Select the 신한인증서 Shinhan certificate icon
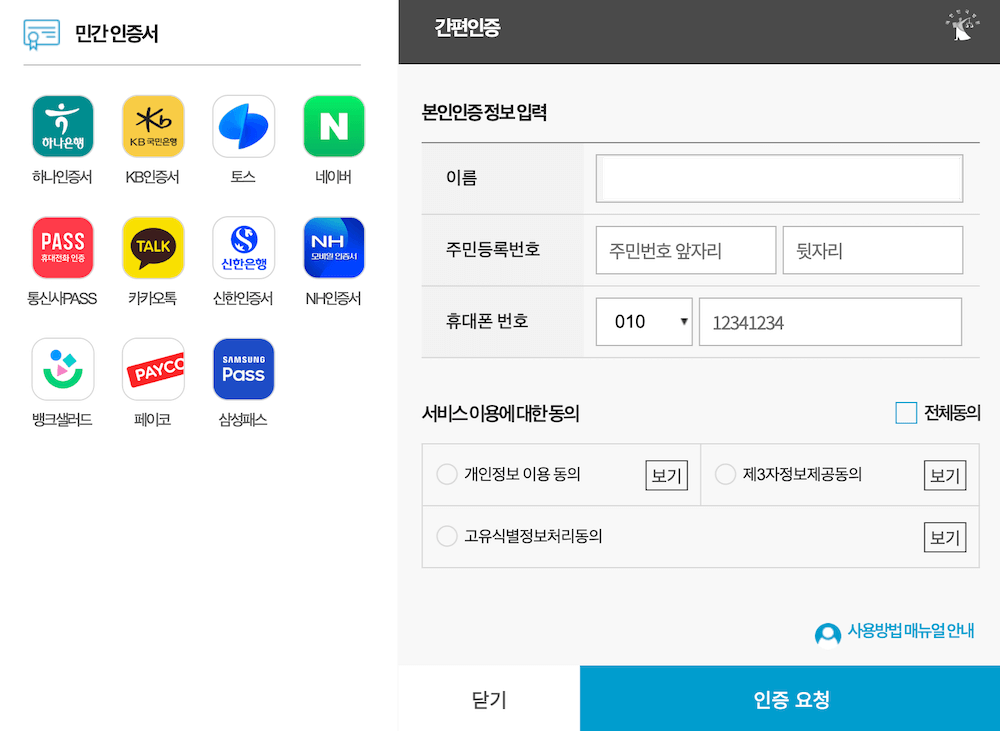 pyautogui.click(x=242, y=247)
